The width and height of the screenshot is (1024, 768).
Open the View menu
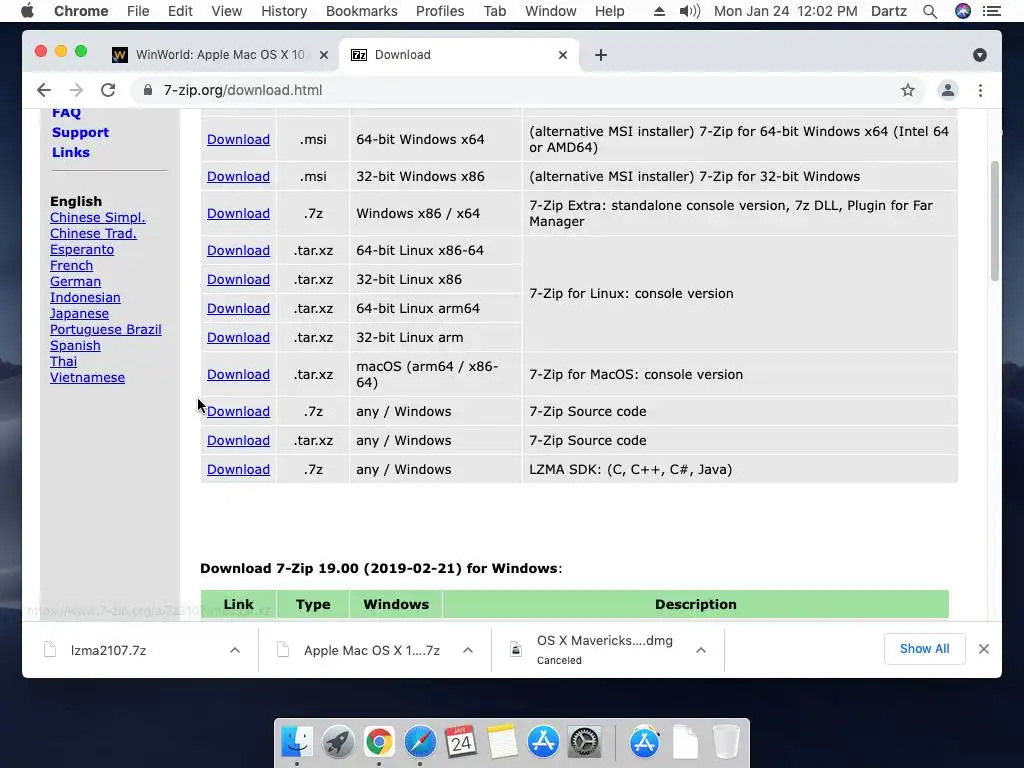227,11
